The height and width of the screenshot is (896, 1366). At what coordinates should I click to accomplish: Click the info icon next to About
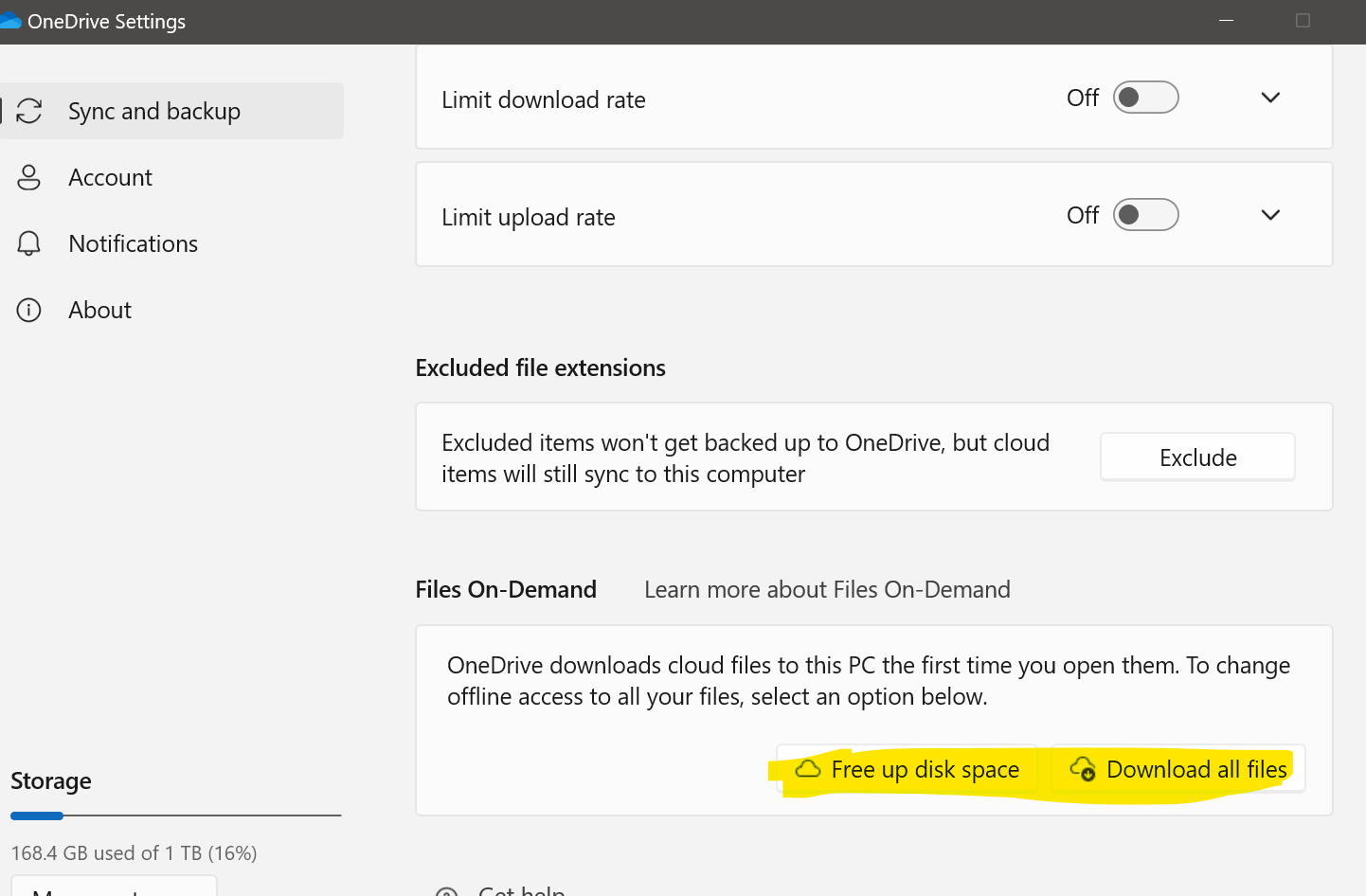click(x=29, y=310)
